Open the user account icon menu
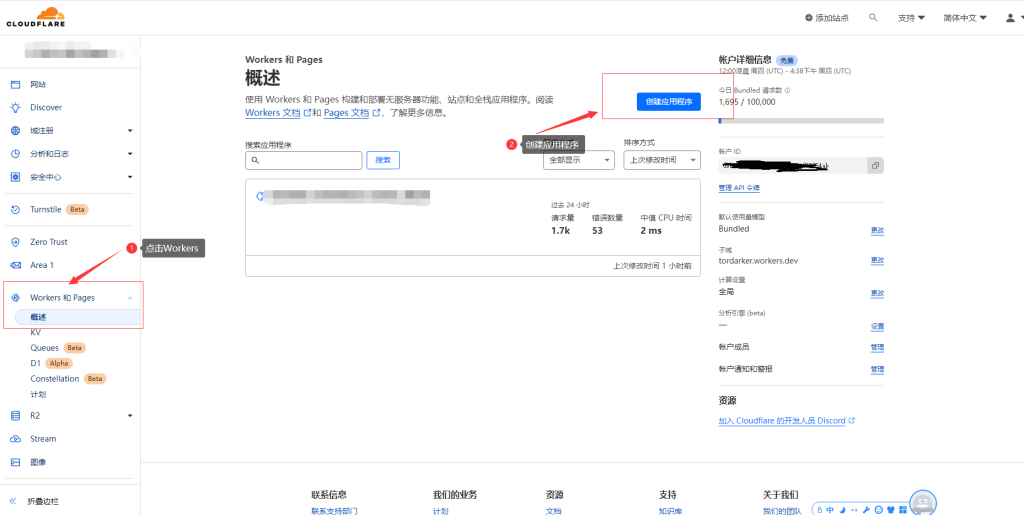 [1010, 18]
